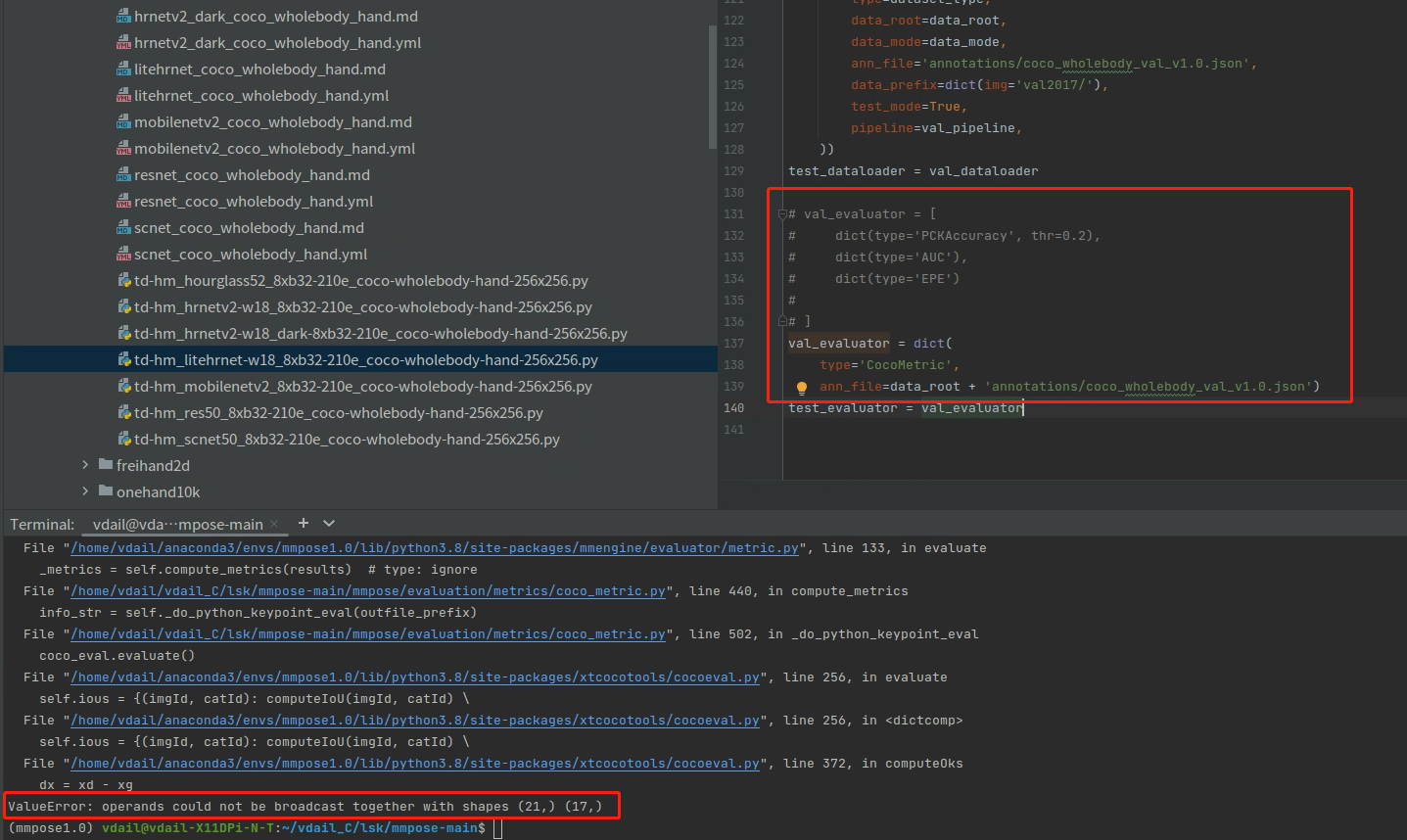Close the active terminal tab
This screenshot has height=840, width=1407.
tap(274, 524)
